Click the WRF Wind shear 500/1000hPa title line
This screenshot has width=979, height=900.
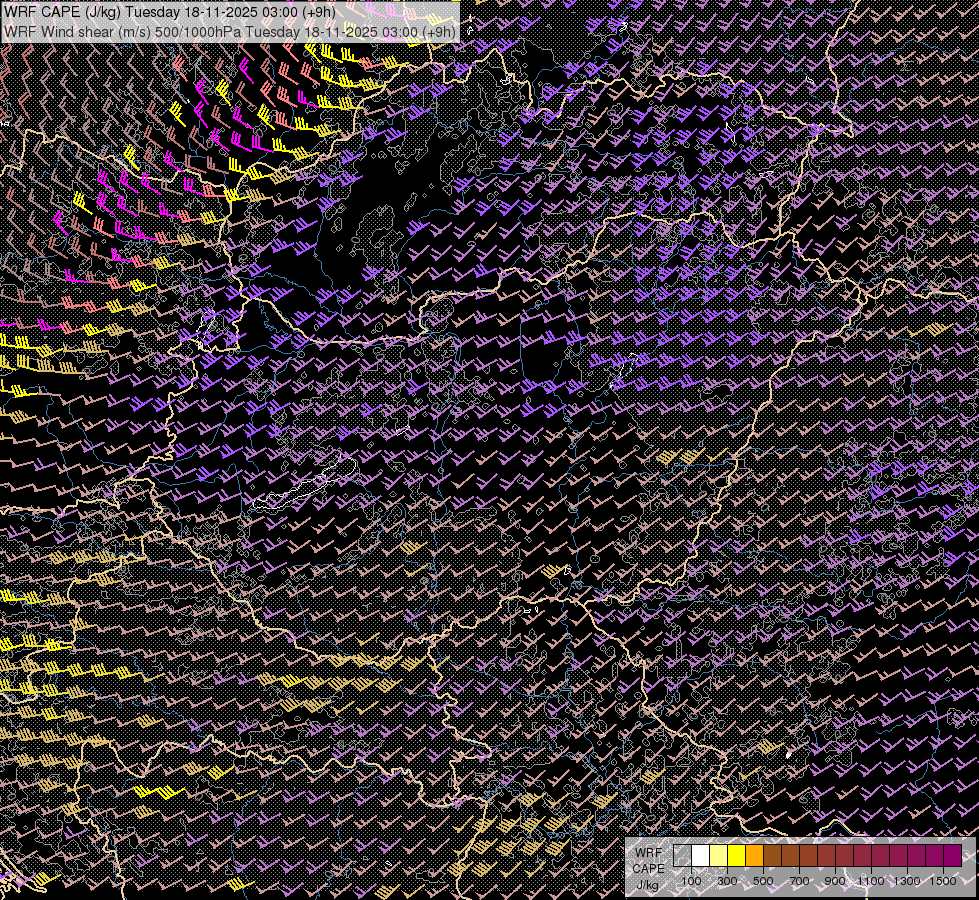[230, 32]
